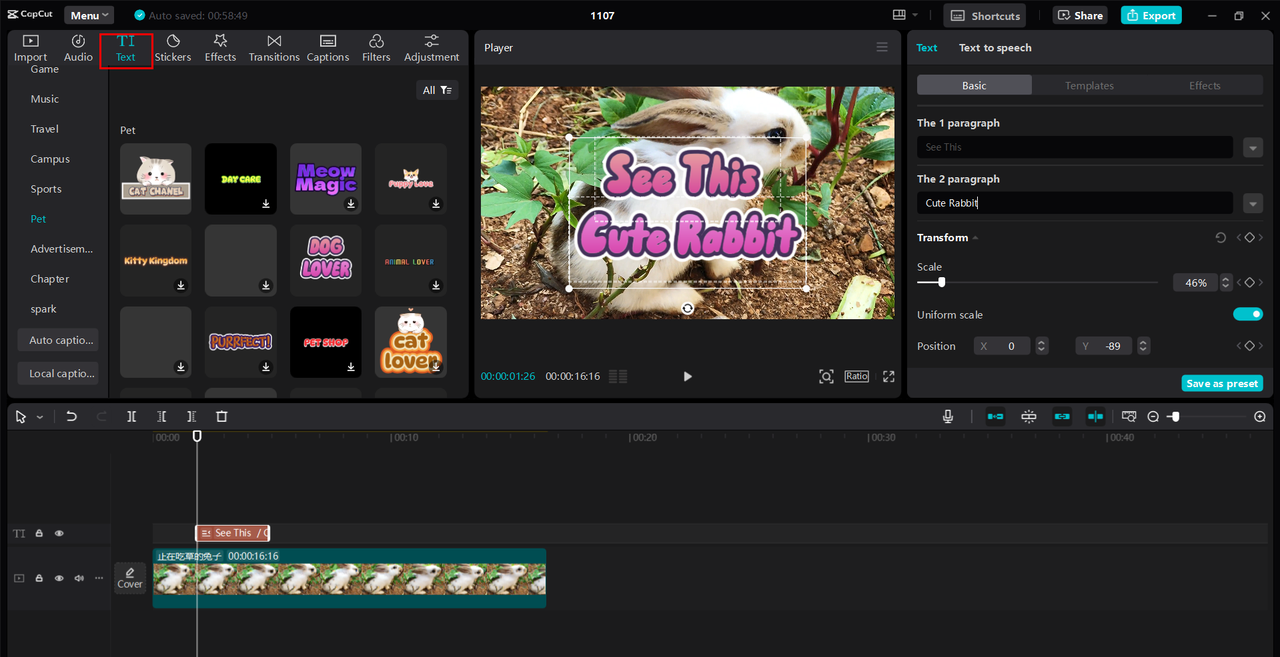Select the Travel text category
Viewport: 1280px width, 657px height.
click(45, 129)
